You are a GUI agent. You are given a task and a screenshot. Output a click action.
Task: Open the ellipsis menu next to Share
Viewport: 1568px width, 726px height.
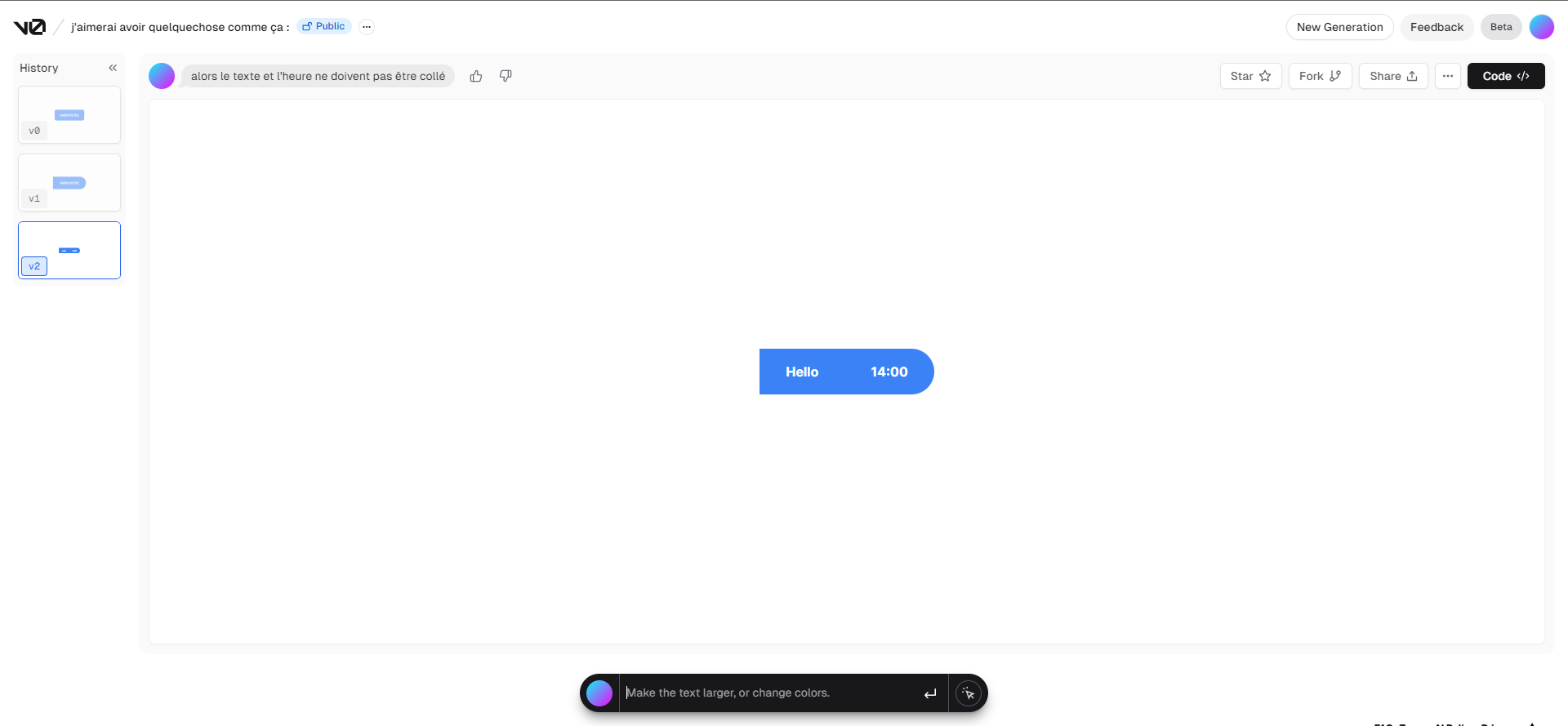pos(1447,76)
